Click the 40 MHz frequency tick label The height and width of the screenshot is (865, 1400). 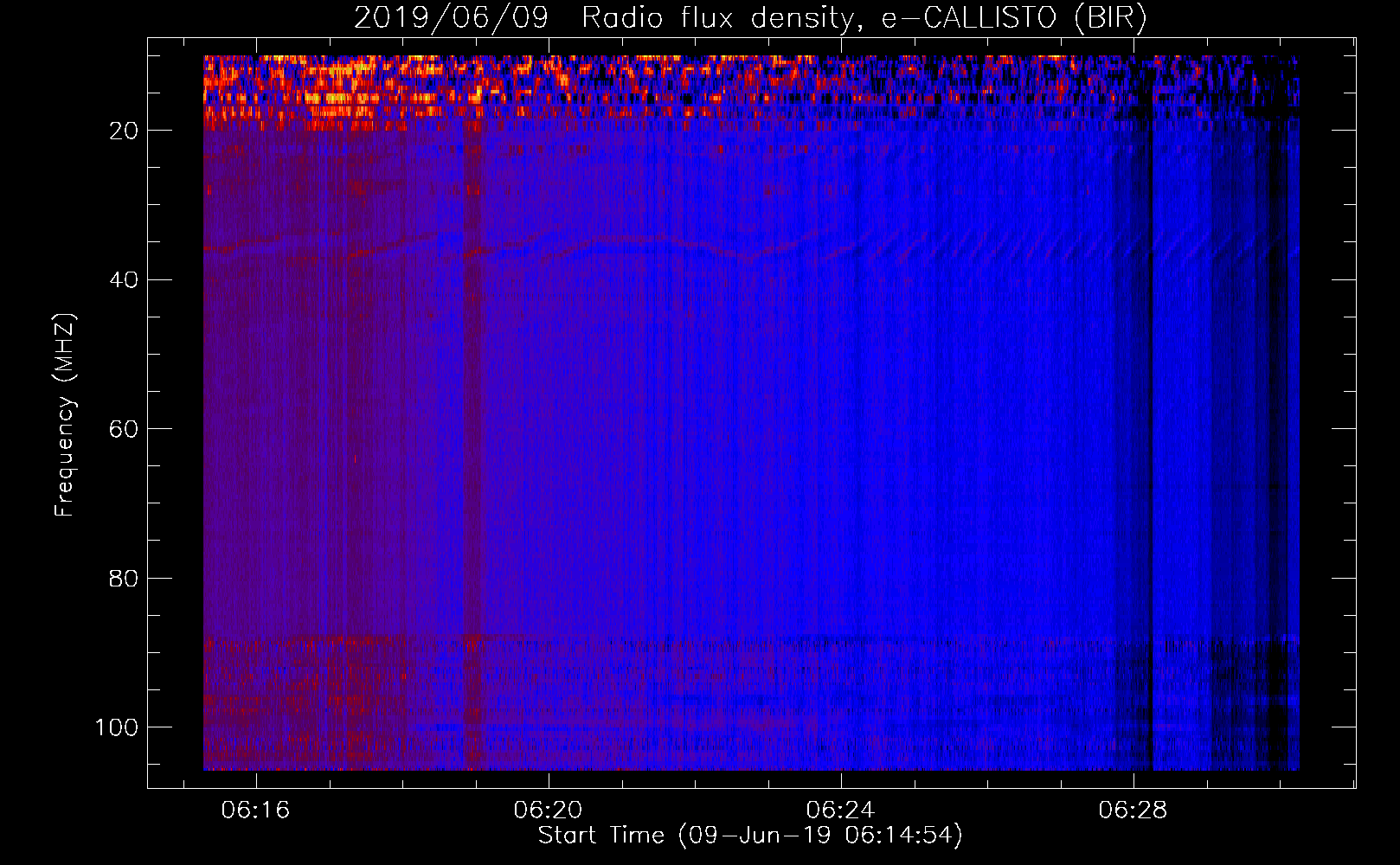tap(124, 280)
